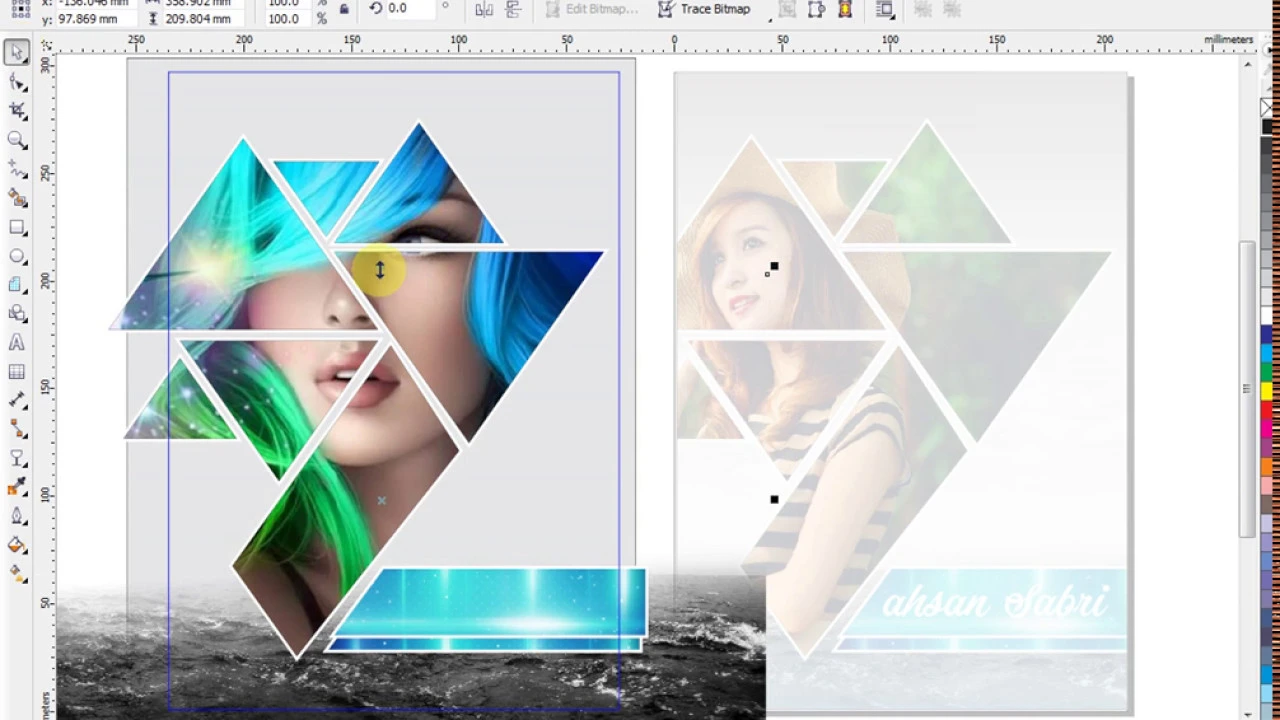The height and width of the screenshot is (720, 1280).
Task: Click the selection center X marker
Action: [381, 501]
